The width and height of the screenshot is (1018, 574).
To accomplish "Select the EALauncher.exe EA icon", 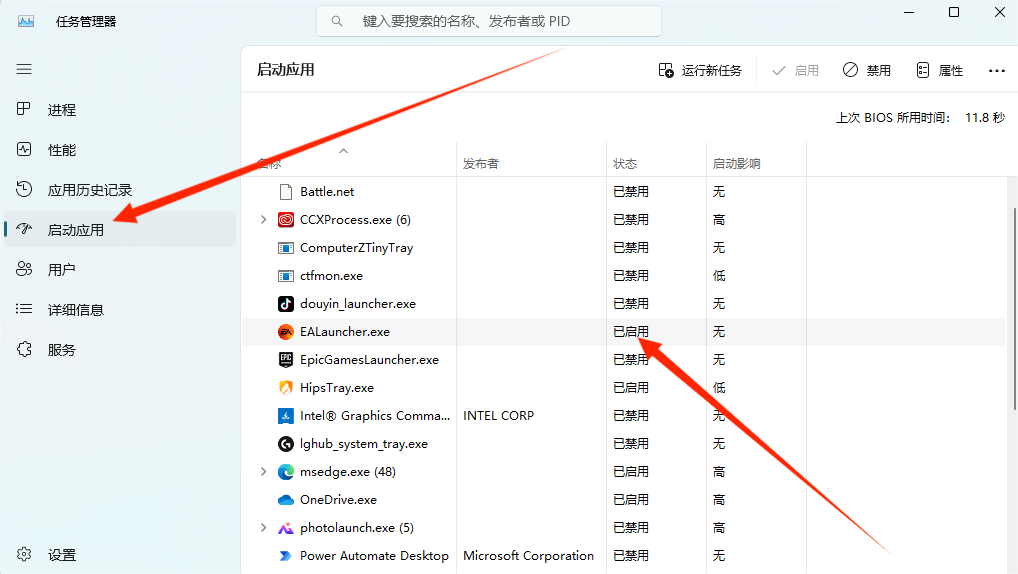I will (x=286, y=332).
